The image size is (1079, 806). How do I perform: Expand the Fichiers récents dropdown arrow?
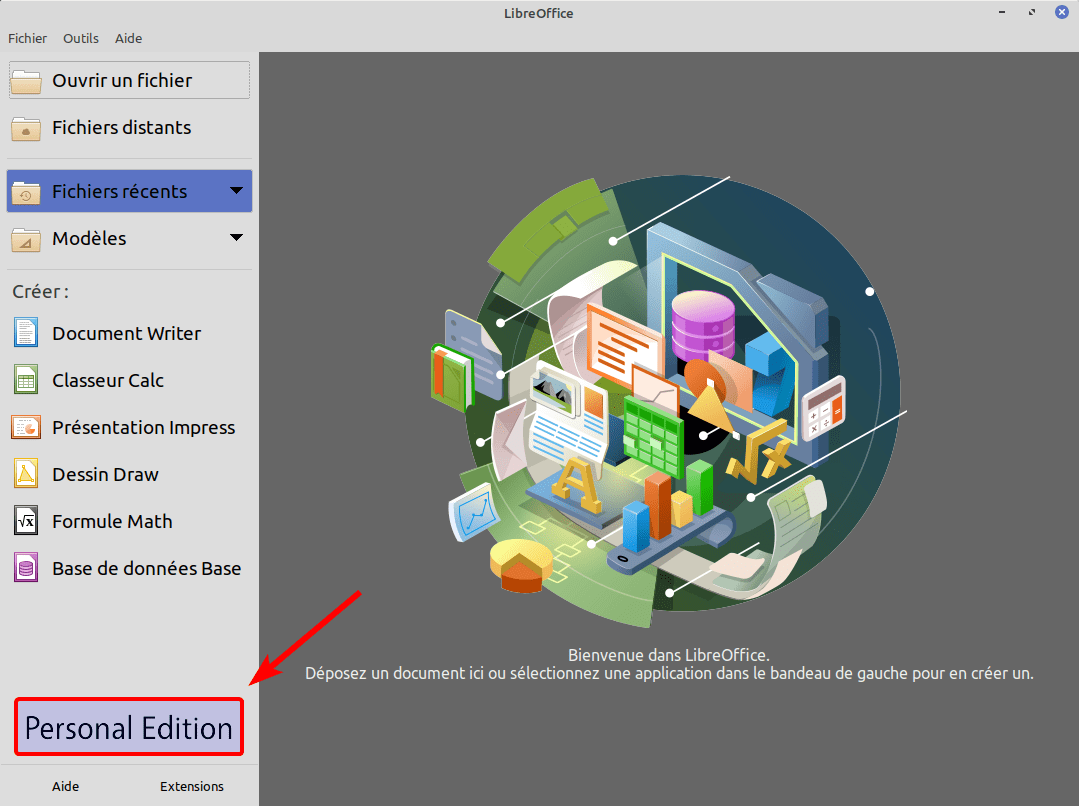click(x=236, y=191)
